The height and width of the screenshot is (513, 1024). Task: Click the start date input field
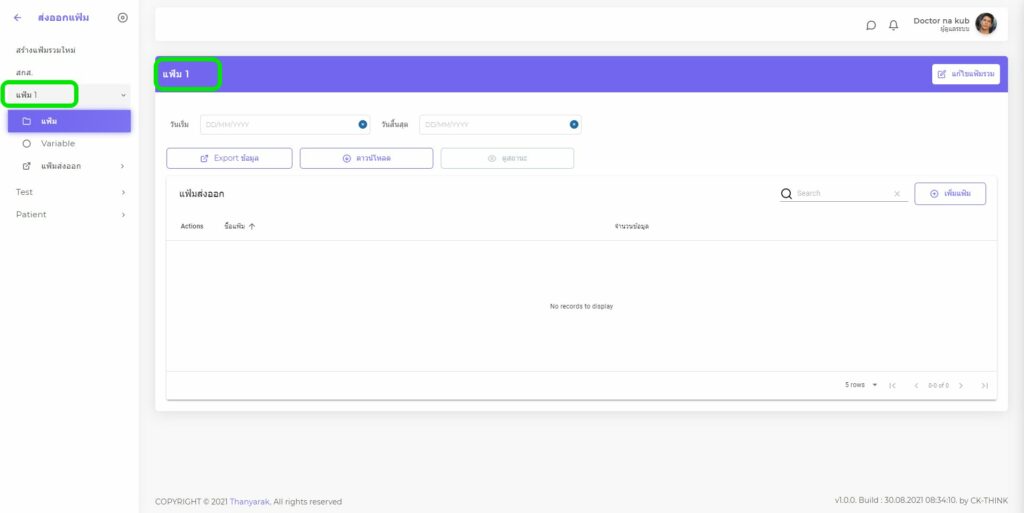pyautogui.click(x=278, y=125)
